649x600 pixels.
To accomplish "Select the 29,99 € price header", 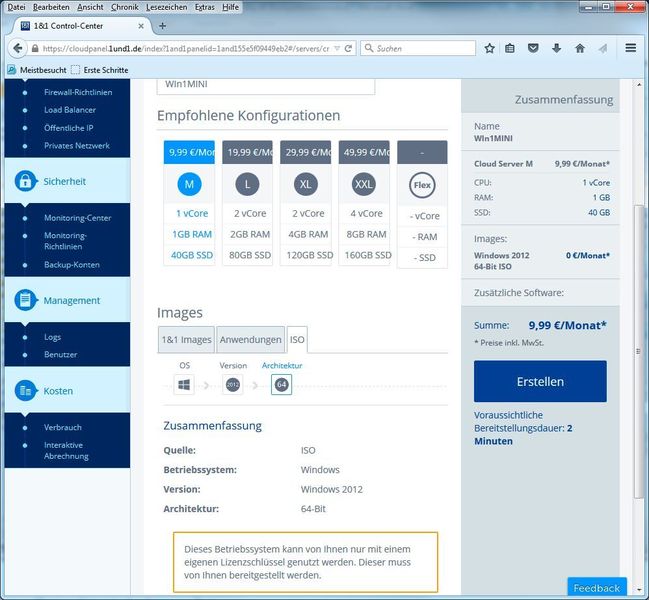I will [305, 152].
